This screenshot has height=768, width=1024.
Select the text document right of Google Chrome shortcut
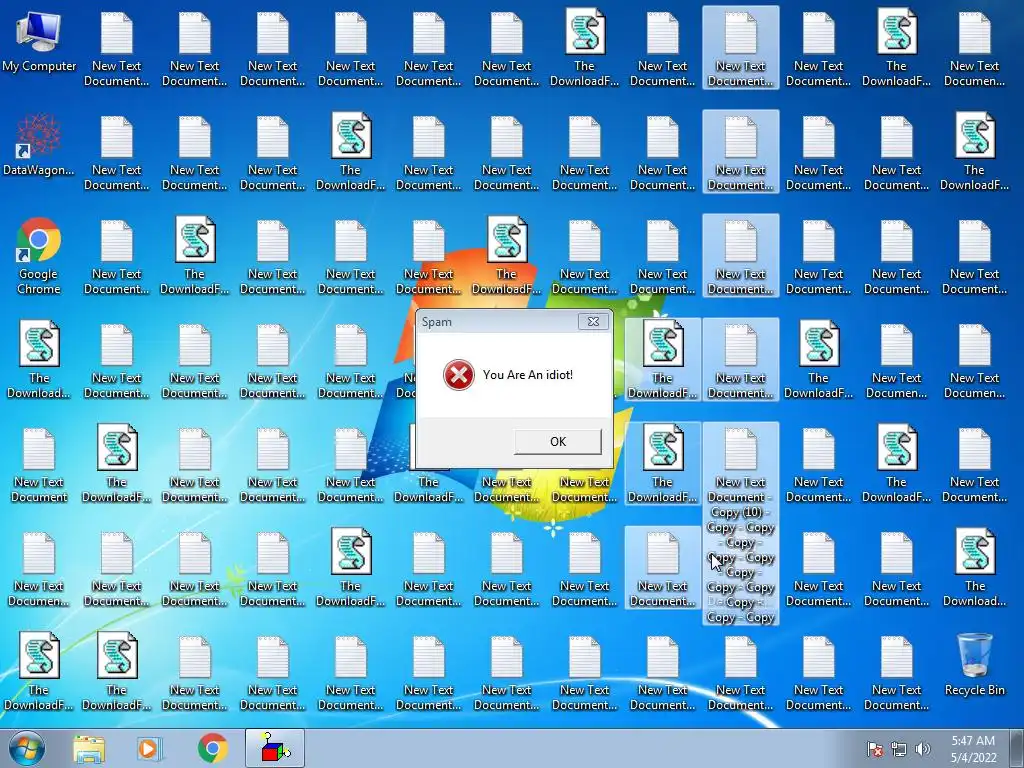pyautogui.click(x=116, y=257)
